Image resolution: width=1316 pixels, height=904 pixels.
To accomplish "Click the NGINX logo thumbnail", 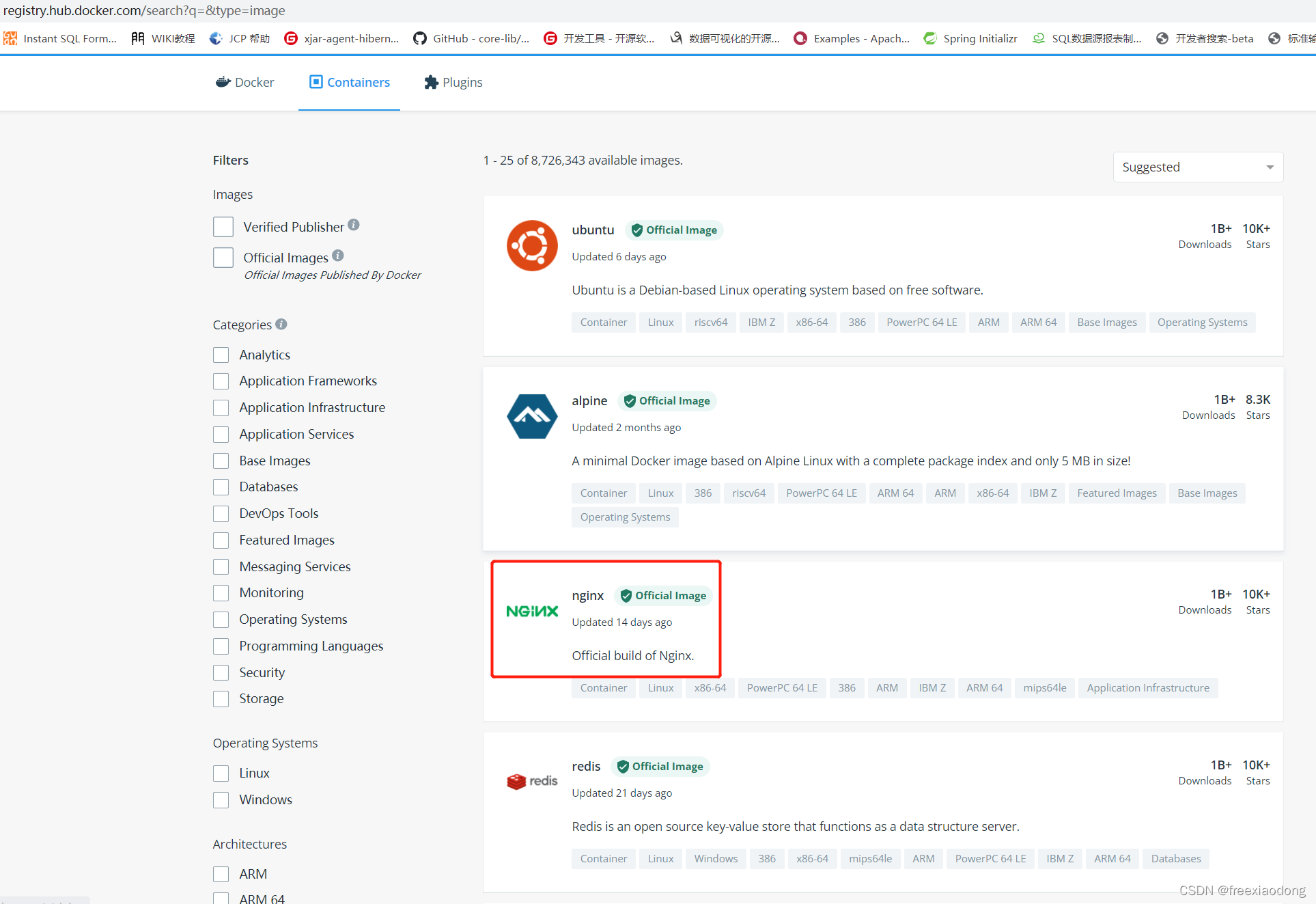I will (x=532, y=611).
